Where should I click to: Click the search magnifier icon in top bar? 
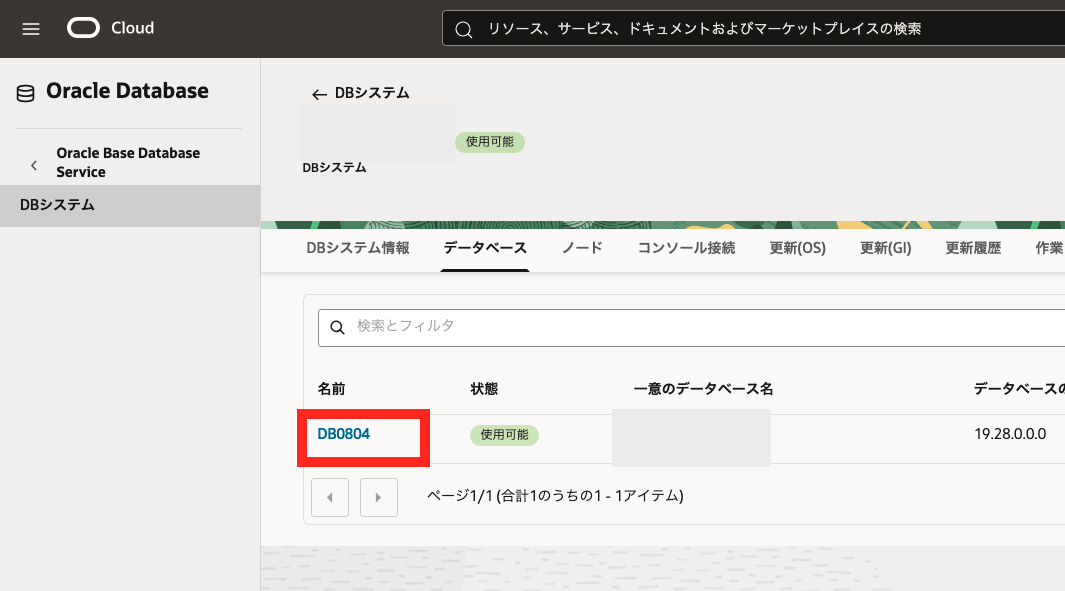tap(464, 29)
